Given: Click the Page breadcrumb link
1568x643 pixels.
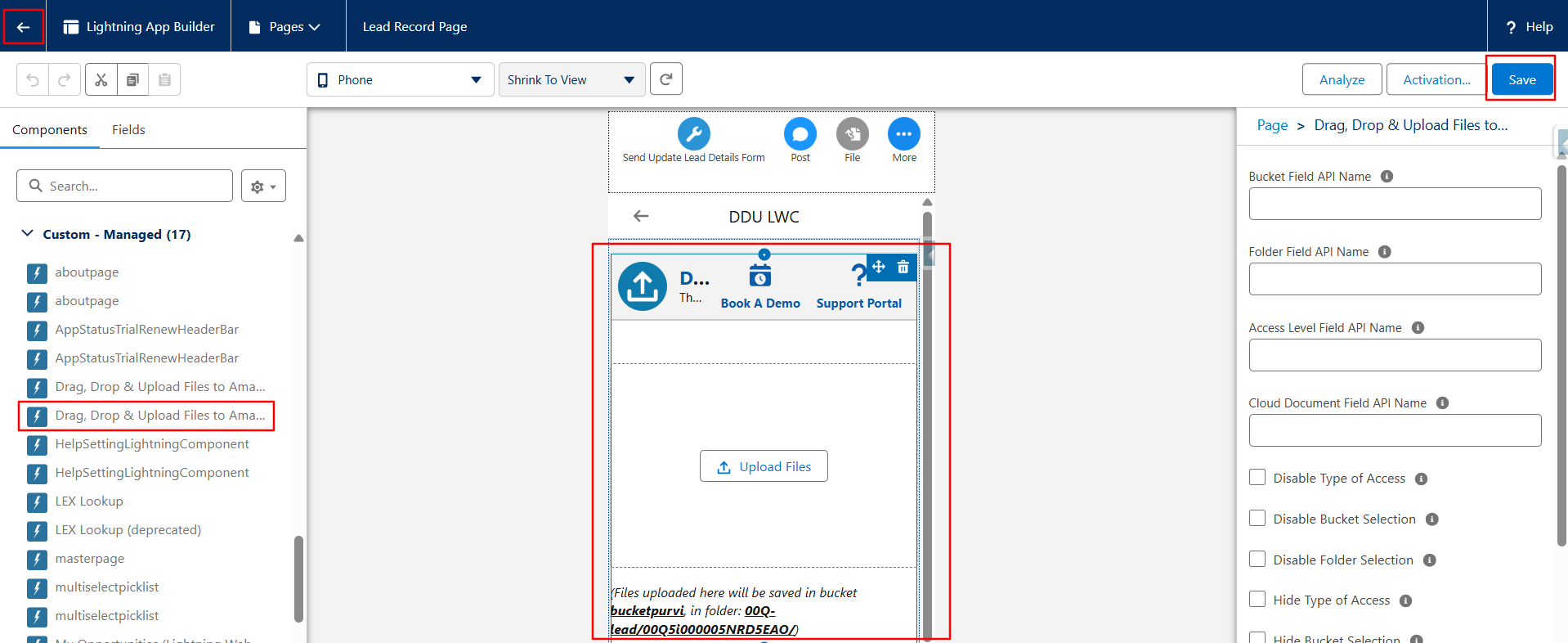Looking at the screenshot, I should click(1272, 125).
